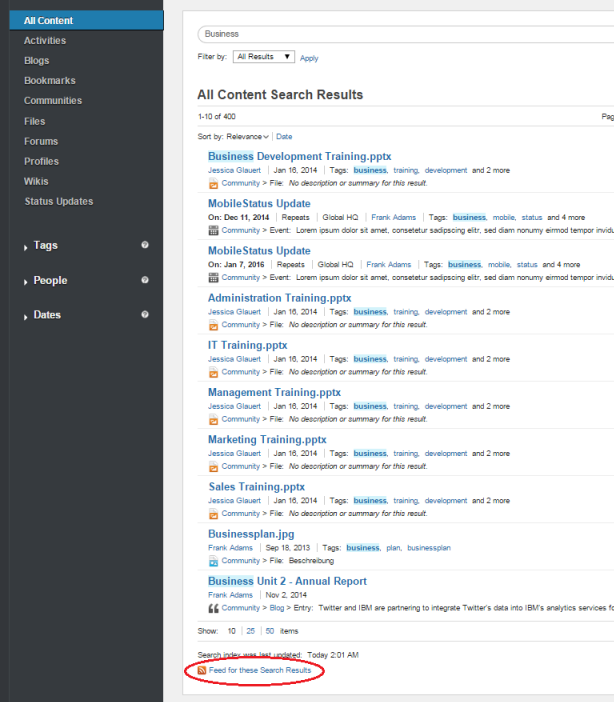Open Business Unit 2 - Annual Report result

tap(287, 581)
